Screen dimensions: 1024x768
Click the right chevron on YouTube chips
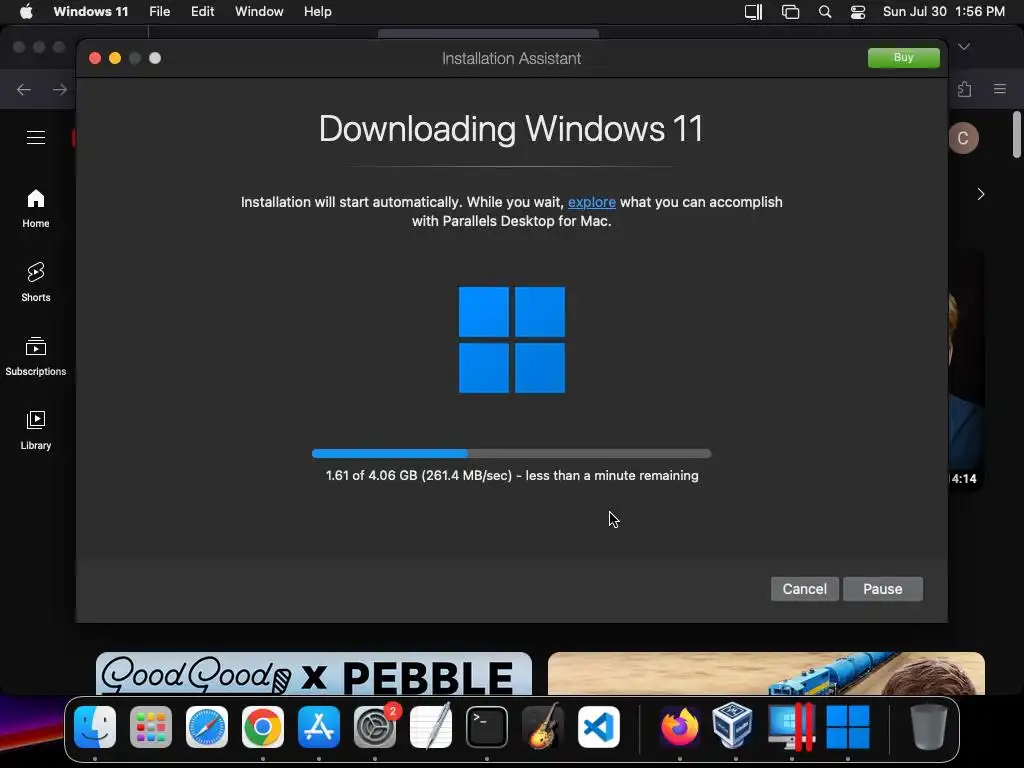(981, 194)
